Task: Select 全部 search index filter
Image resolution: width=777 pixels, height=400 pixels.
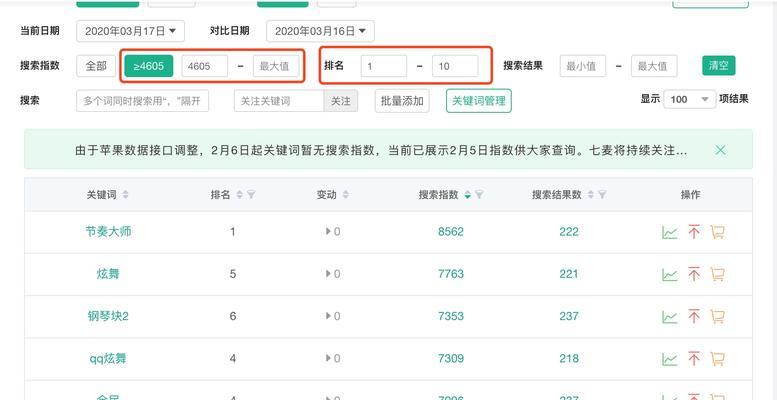Action: coord(96,66)
